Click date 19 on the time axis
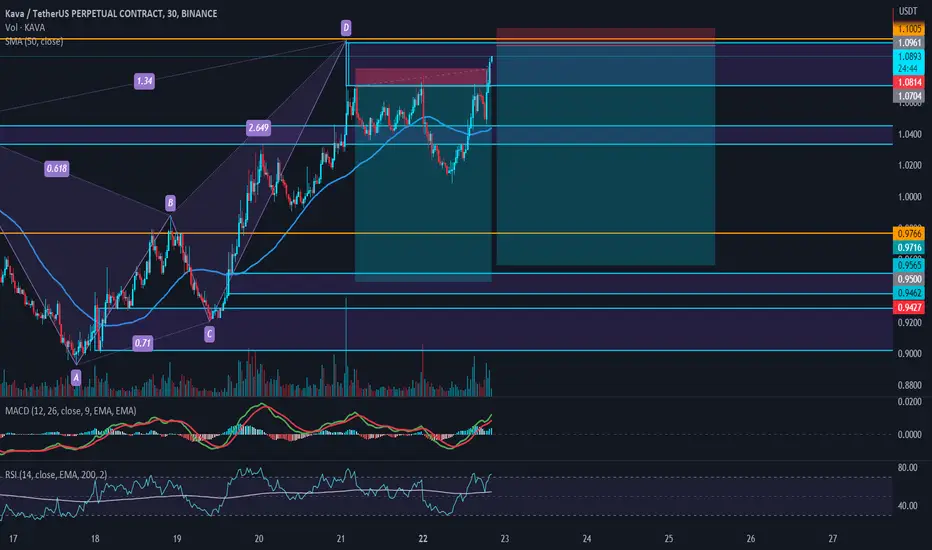 coord(177,539)
